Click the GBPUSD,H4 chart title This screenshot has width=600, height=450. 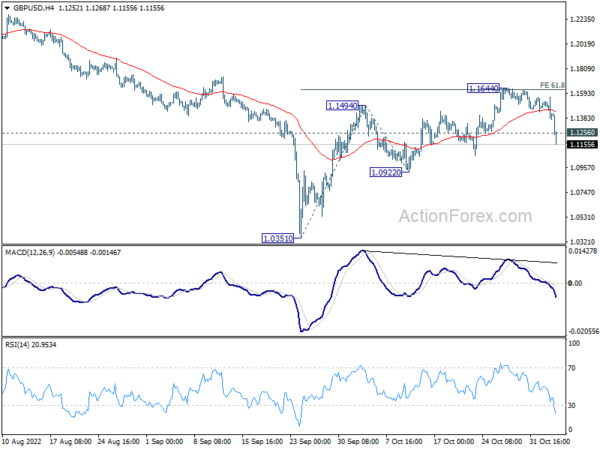(34, 8)
